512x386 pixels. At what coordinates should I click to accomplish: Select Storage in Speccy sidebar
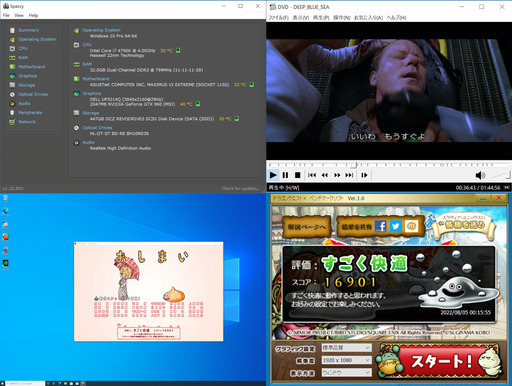coord(27,85)
